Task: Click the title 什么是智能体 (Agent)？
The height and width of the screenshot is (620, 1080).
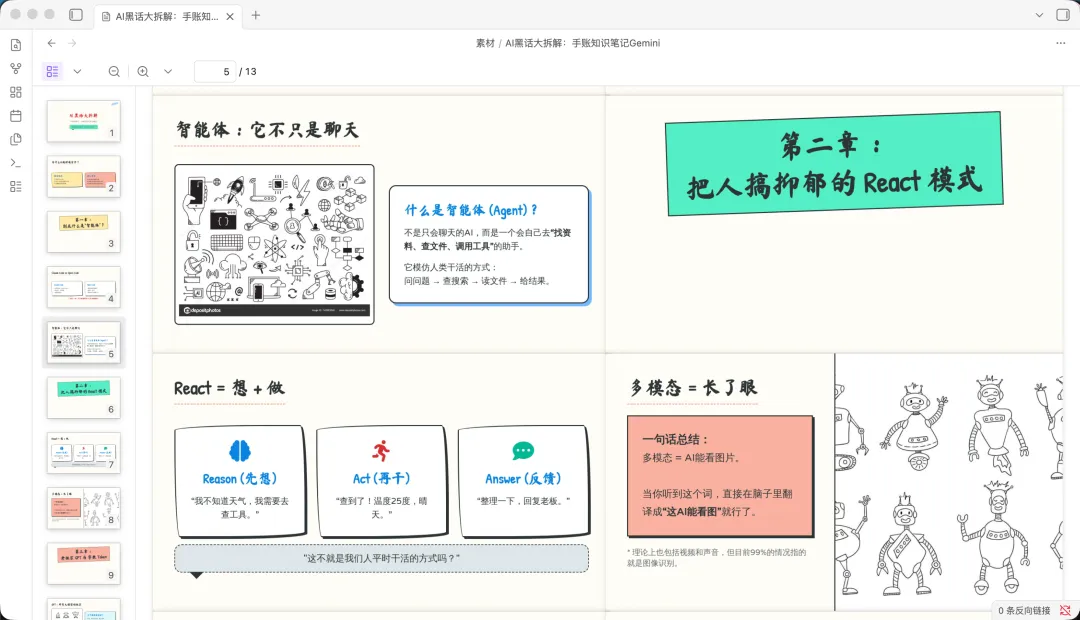Action: (470, 210)
